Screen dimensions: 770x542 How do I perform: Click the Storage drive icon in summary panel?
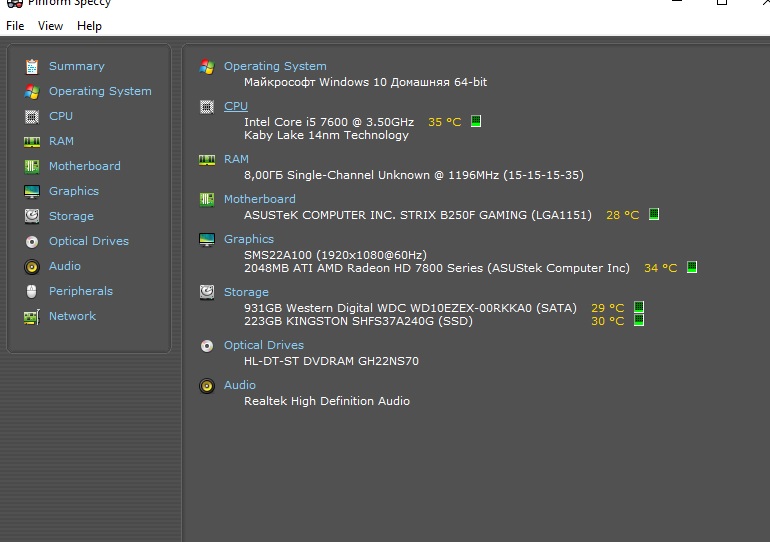pyautogui.click(x=207, y=292)
